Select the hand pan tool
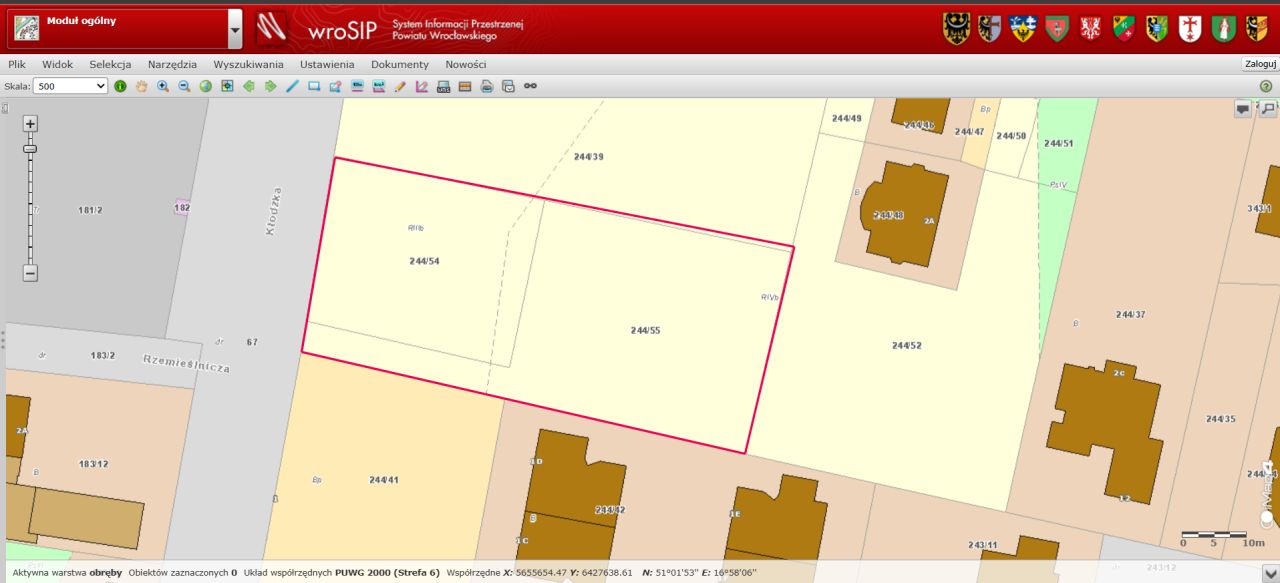1280x583 pixels. [141, 86]
